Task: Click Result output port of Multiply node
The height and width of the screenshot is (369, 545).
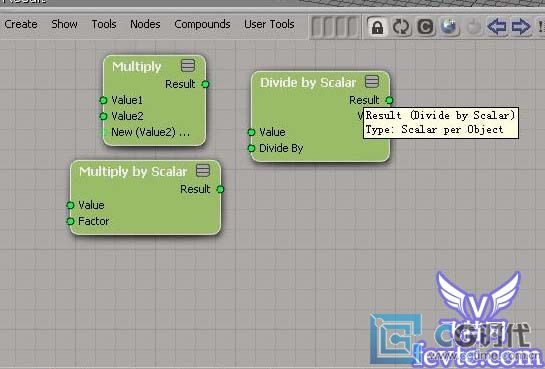Action: 205,84
